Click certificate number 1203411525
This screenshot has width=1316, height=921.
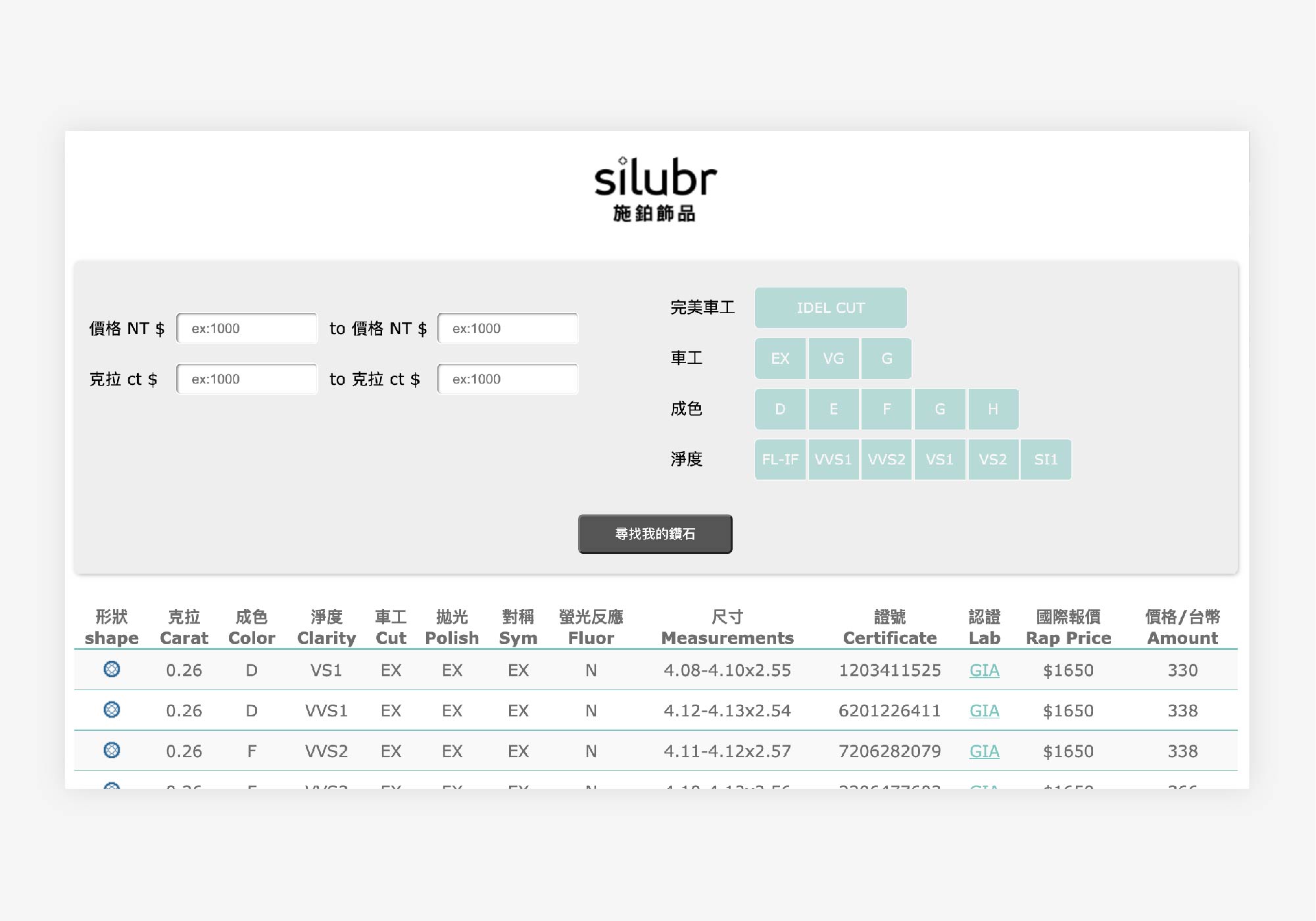(890, 670)
